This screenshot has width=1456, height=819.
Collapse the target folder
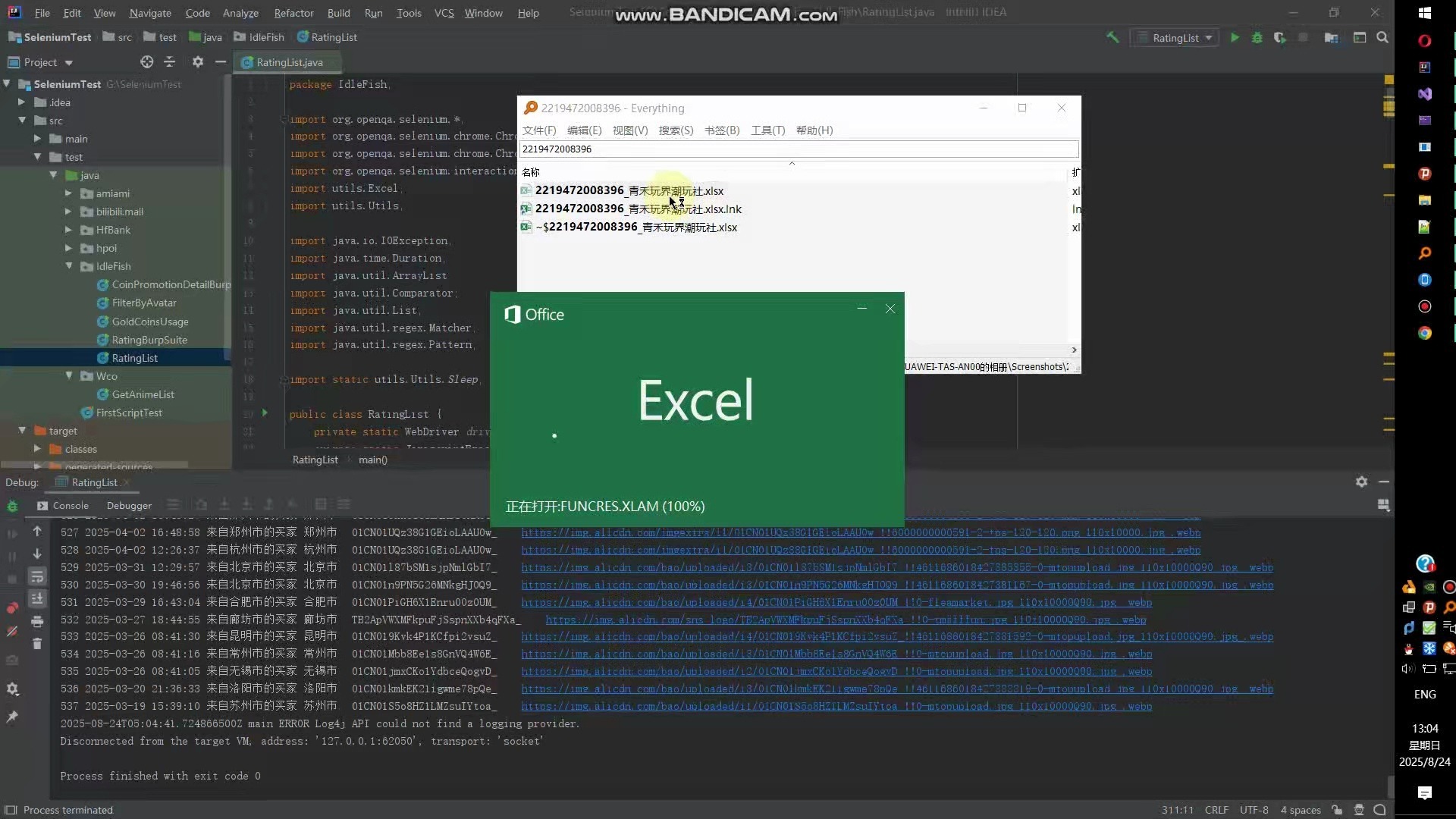point(22,430)
